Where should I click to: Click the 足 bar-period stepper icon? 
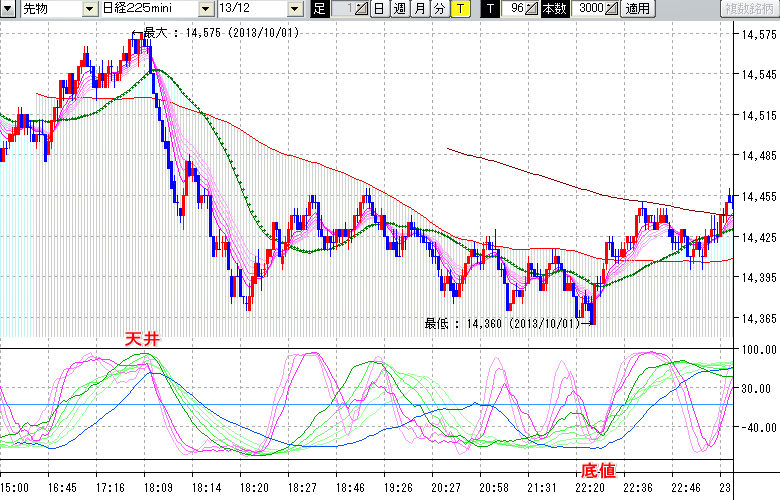[362, 9]
